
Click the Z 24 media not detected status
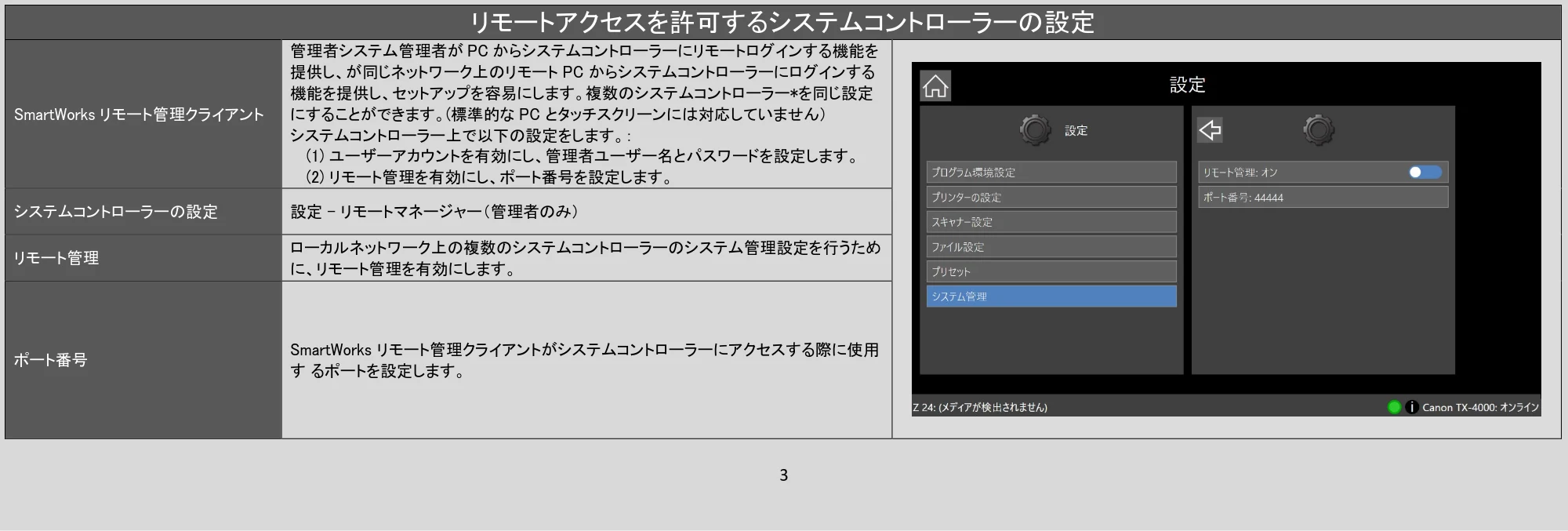[979, 407]
